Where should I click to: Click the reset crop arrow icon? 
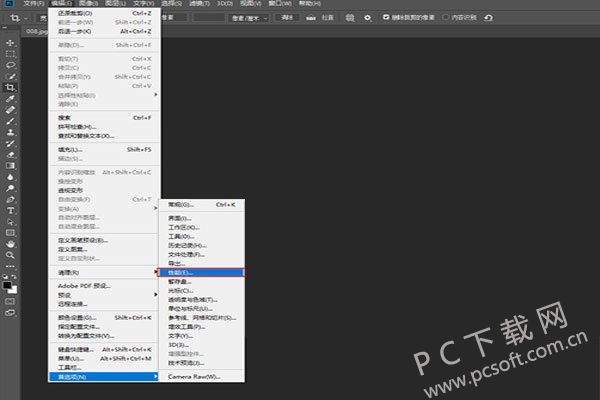[x=488, y=18]
